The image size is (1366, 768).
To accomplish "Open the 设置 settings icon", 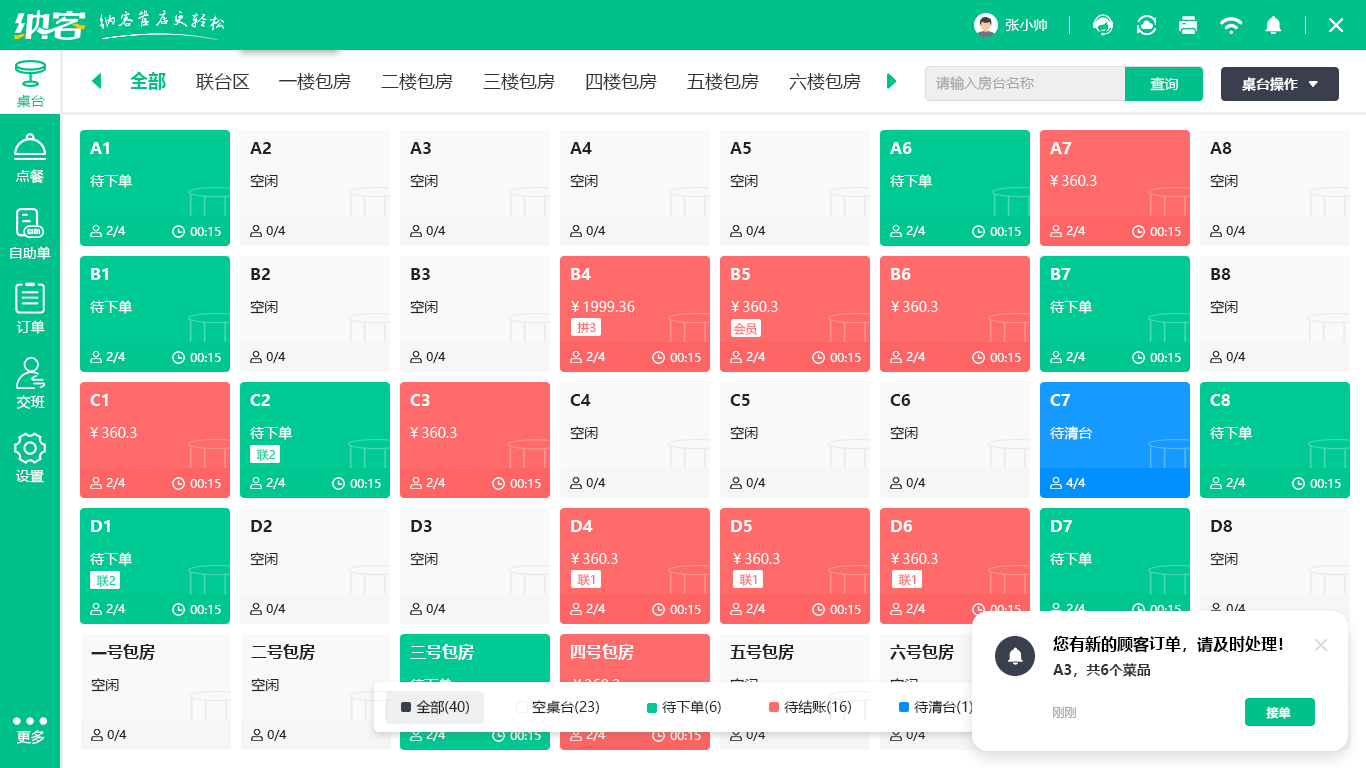I will [30, 457].
